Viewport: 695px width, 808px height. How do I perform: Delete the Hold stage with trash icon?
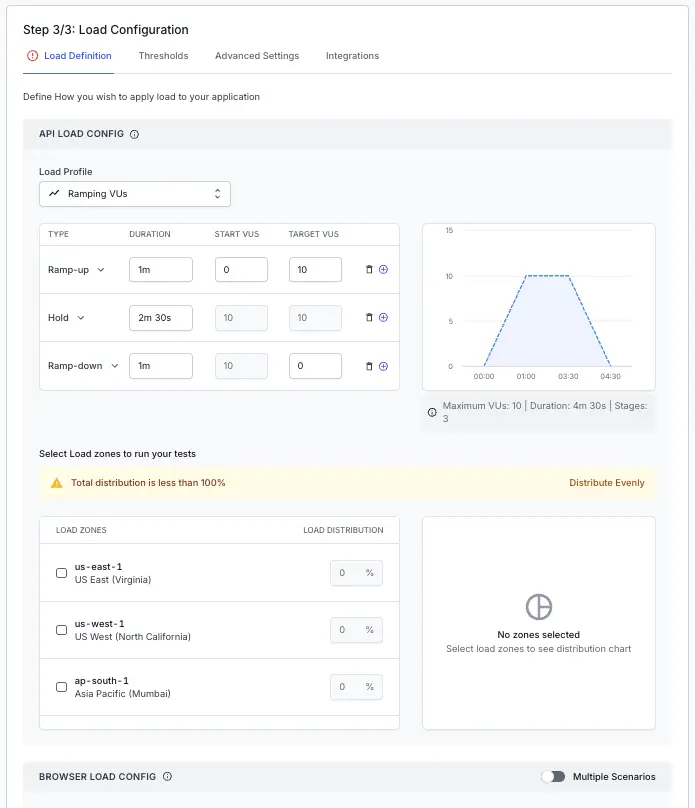(x=369, y=317)
